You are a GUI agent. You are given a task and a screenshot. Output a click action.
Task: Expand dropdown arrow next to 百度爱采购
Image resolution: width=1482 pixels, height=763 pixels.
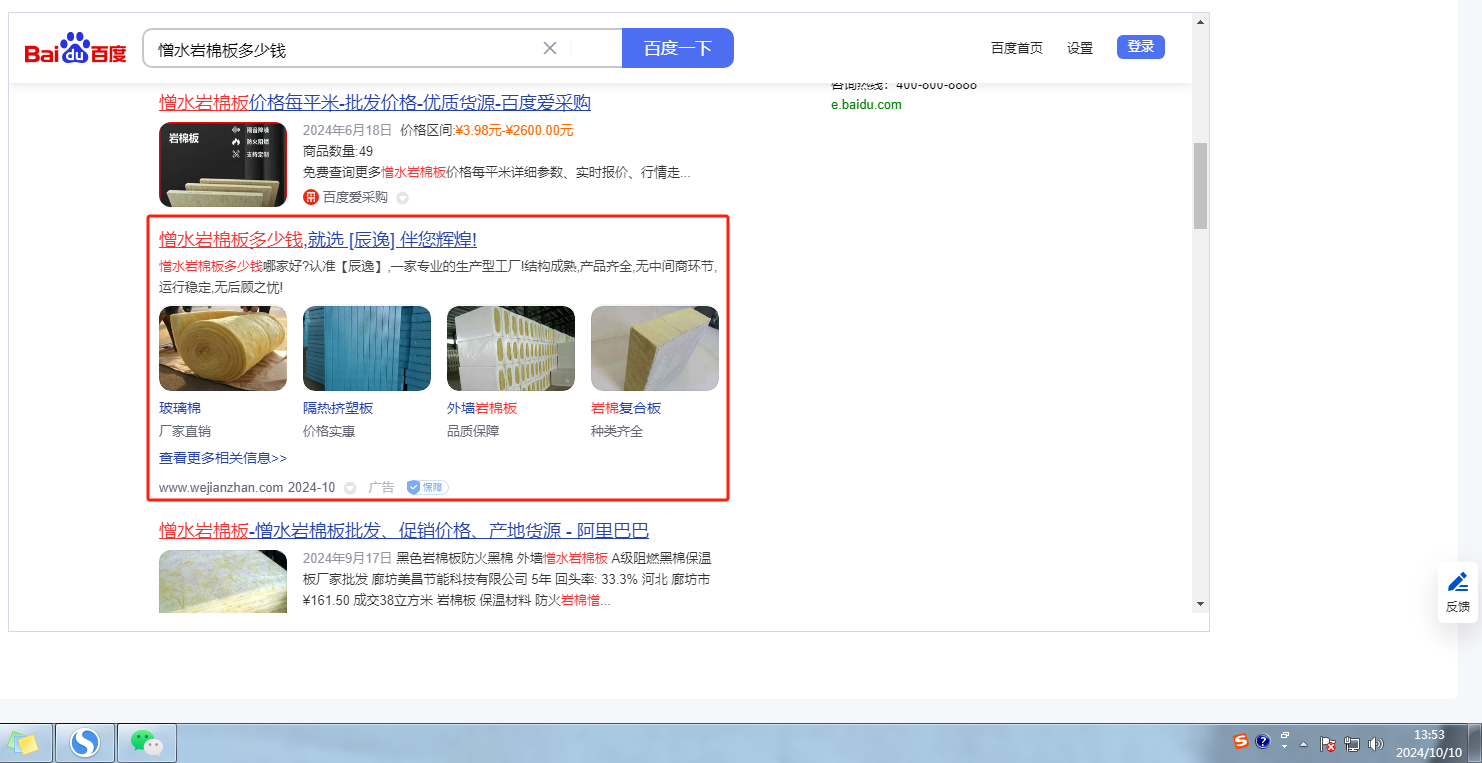tap(402, 198)
